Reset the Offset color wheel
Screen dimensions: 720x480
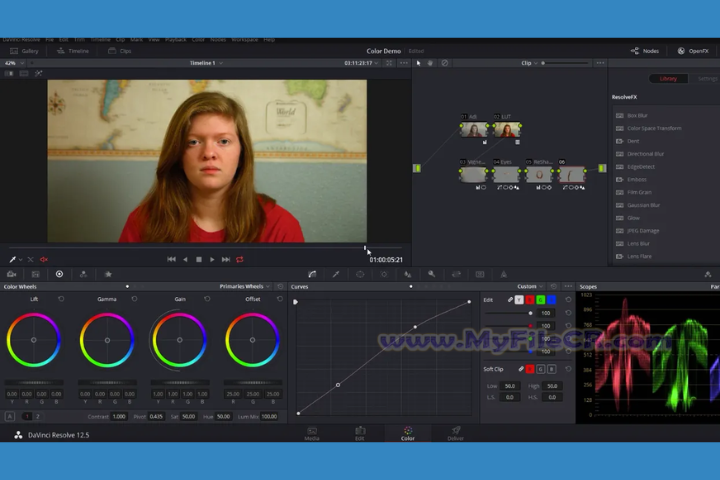click(280, 299)
